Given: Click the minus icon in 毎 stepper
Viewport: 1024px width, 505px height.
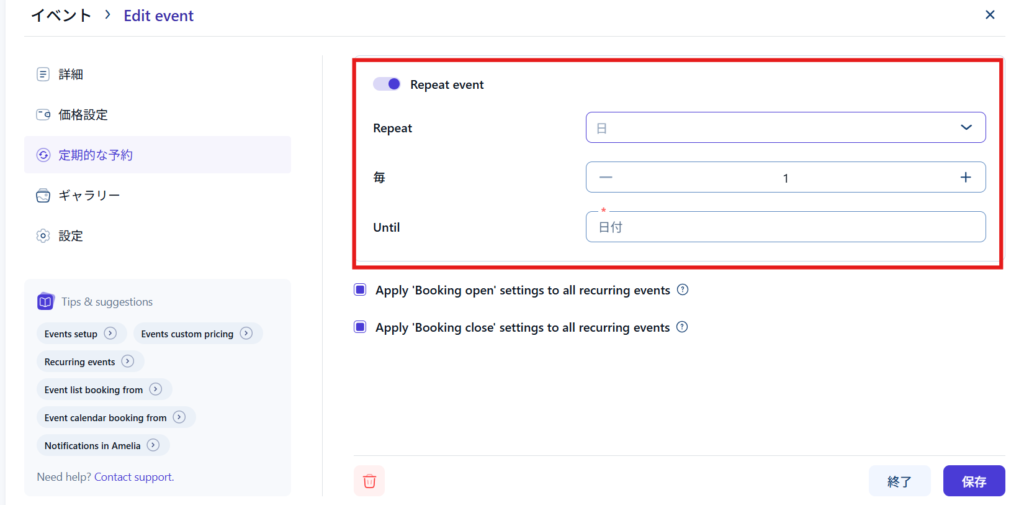Looking at the screenshot, I should point(606,177).
